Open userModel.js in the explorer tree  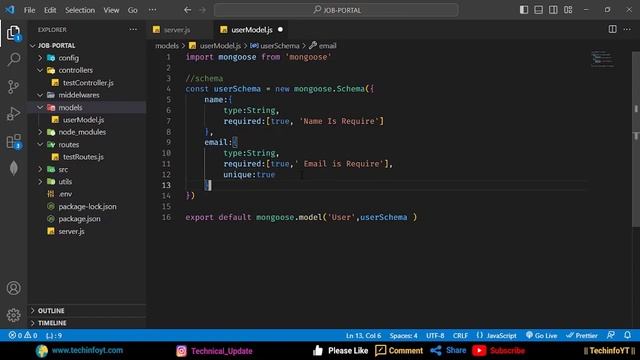pos(87,120)
